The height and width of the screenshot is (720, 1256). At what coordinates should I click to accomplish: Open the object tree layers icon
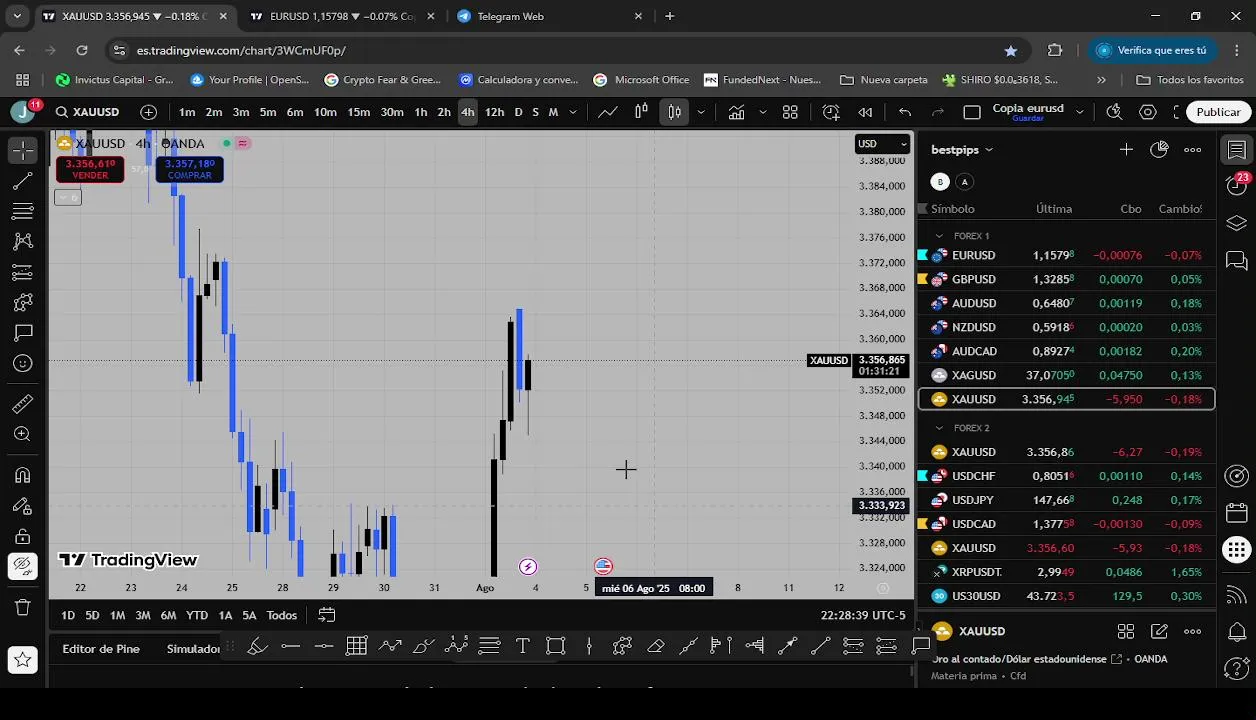coord(1237,223)
